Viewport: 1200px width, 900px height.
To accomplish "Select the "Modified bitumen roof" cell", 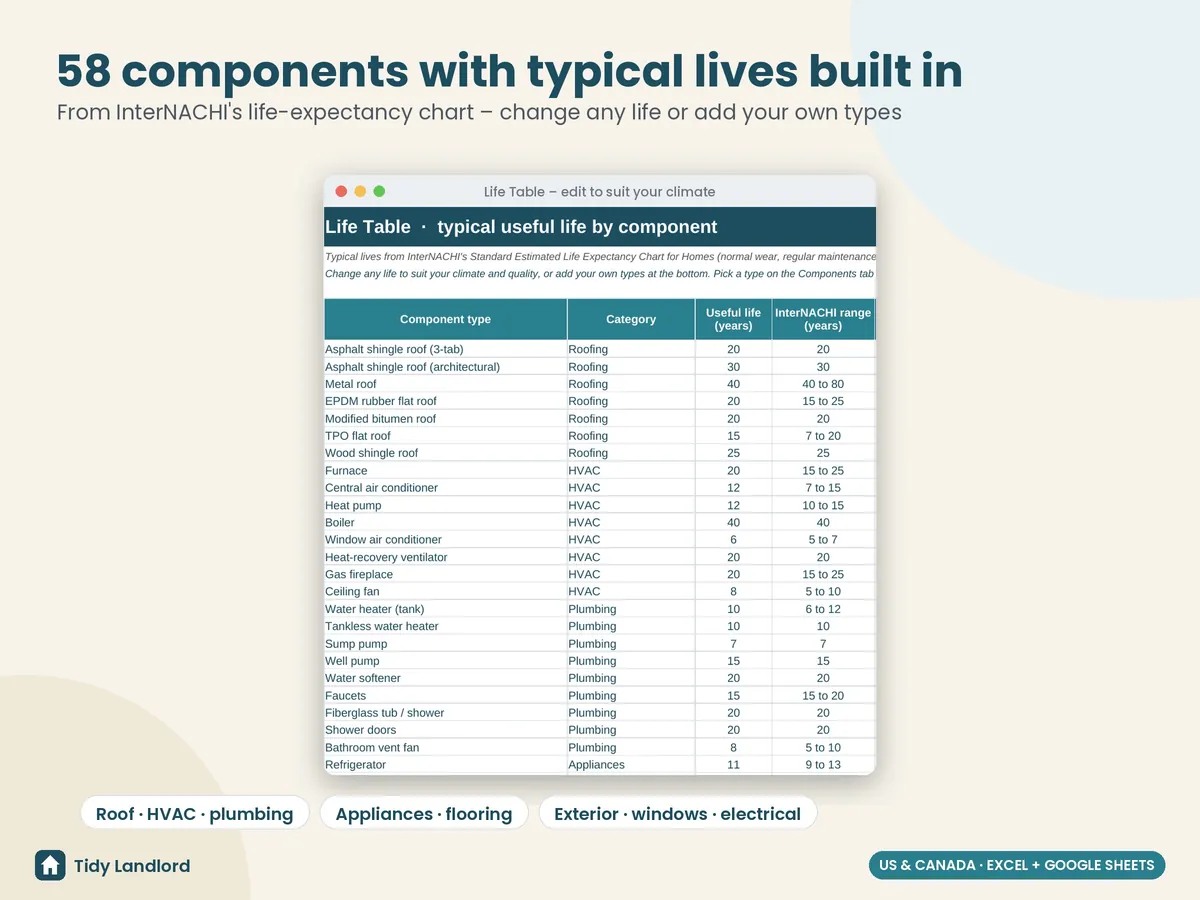I will click(446, 418).
